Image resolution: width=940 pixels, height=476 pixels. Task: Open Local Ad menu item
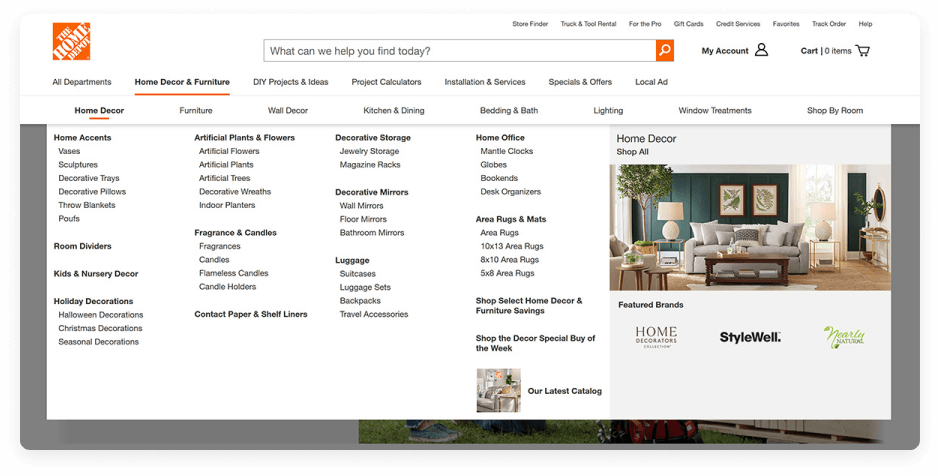[x=651, y=82]
